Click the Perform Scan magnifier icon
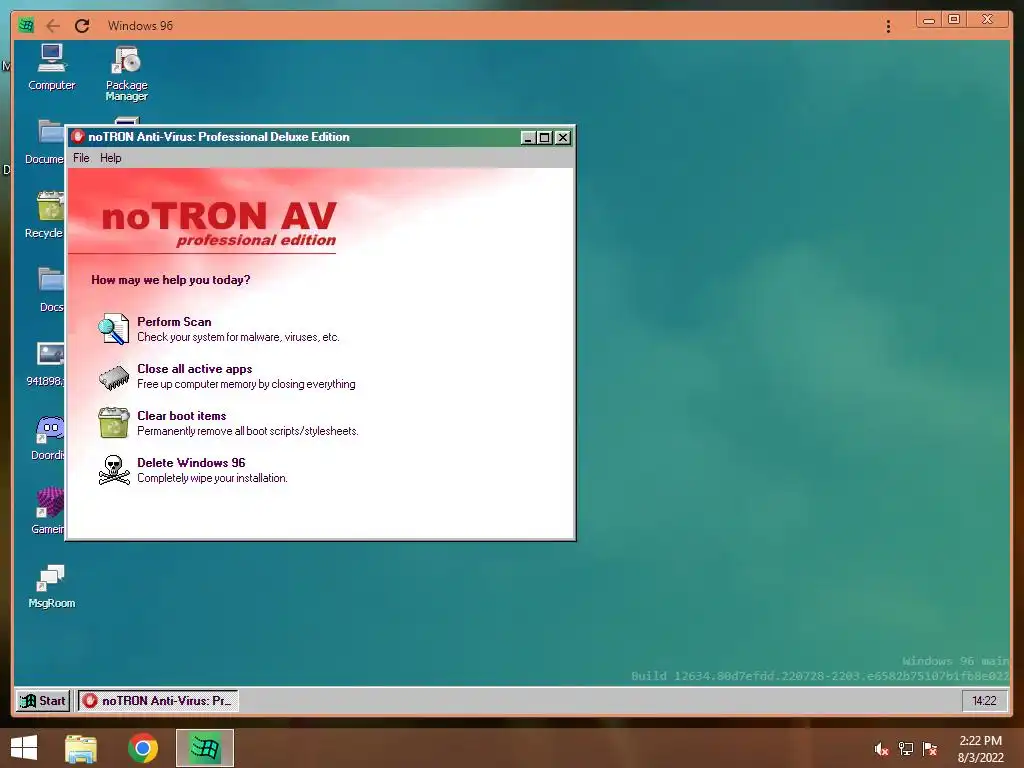 click(113, 328)
